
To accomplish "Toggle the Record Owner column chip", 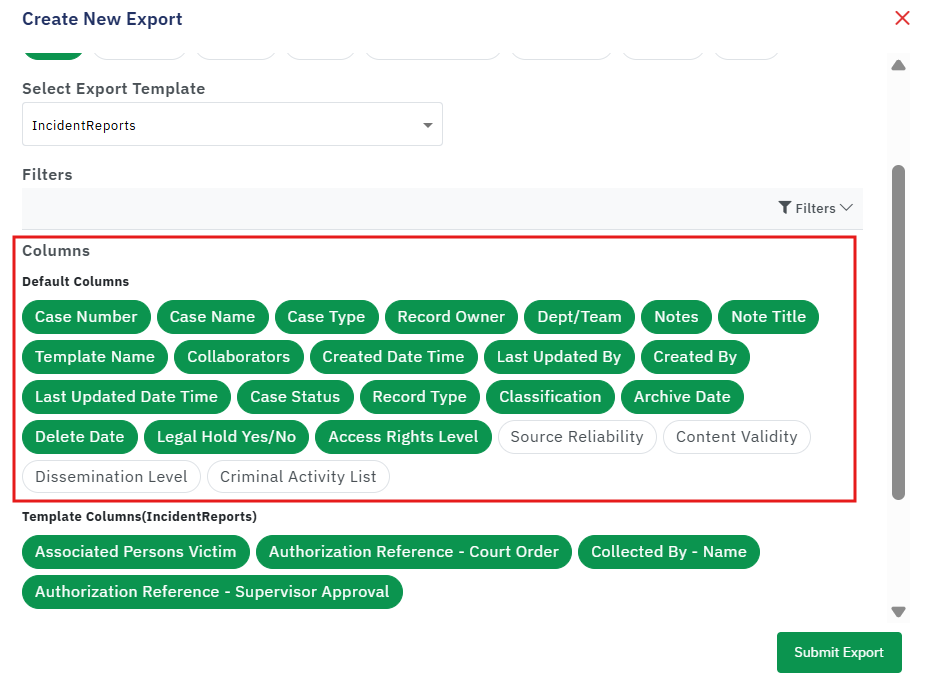I will [x=451, y=317].
